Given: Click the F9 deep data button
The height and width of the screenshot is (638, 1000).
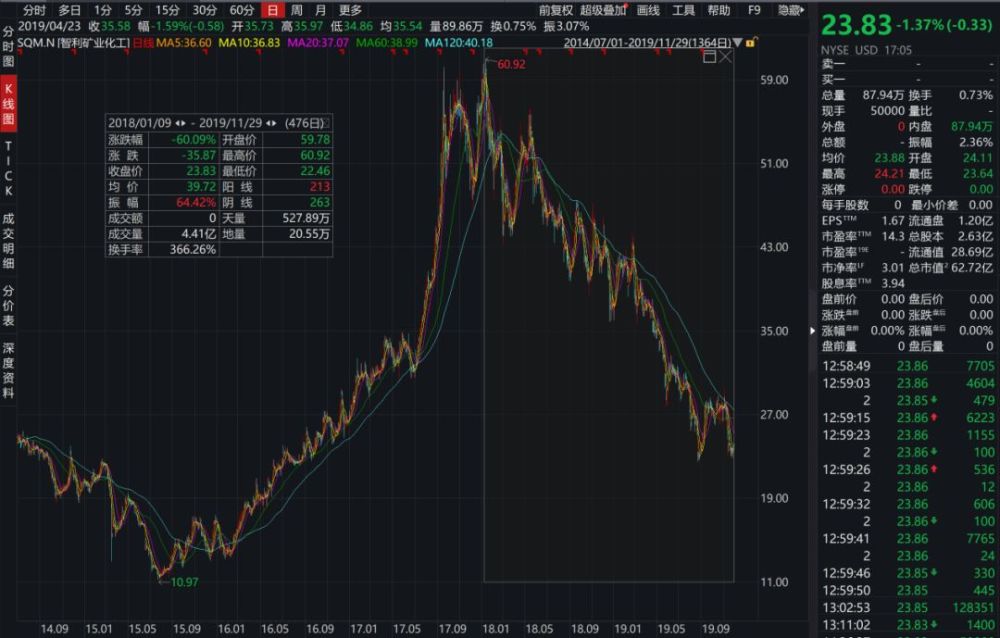Looking at the screenshot, I should 754,10.
